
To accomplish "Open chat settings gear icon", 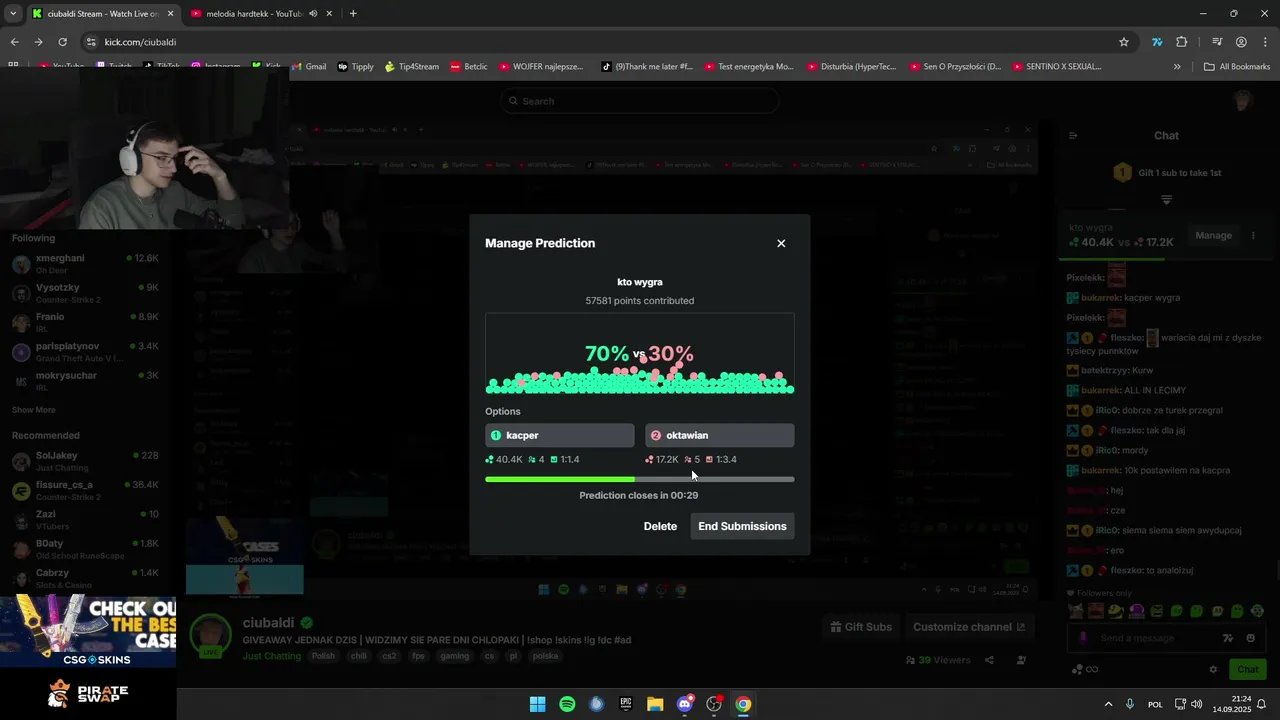I will tap(1213, 669).
